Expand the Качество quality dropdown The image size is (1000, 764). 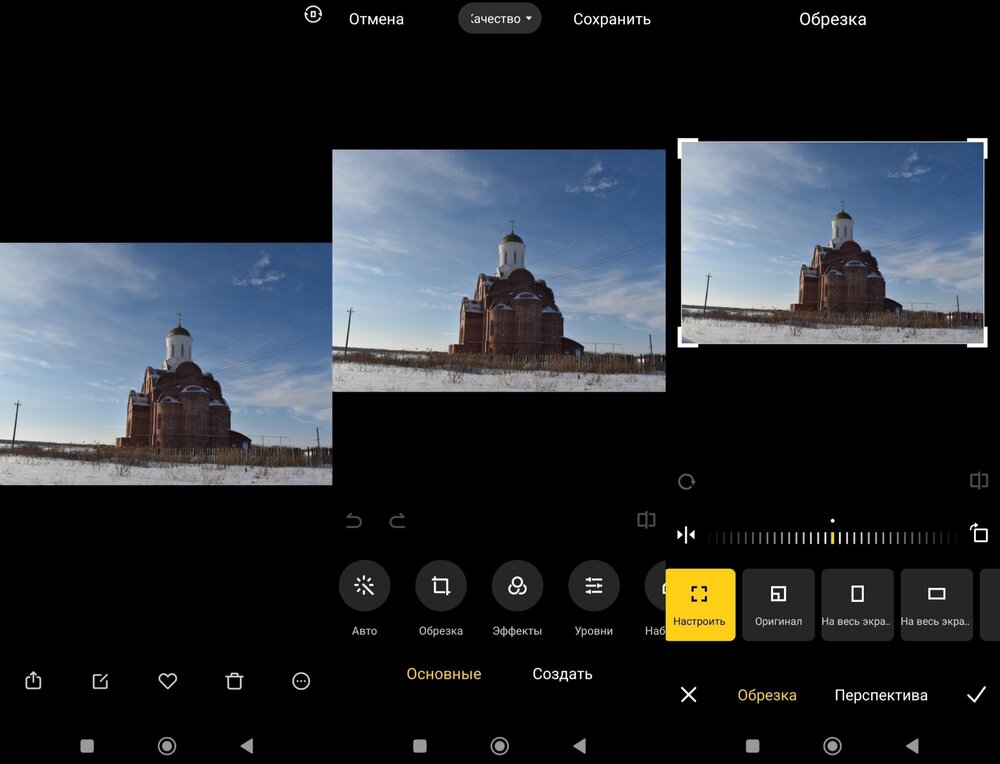pos(500,18)
